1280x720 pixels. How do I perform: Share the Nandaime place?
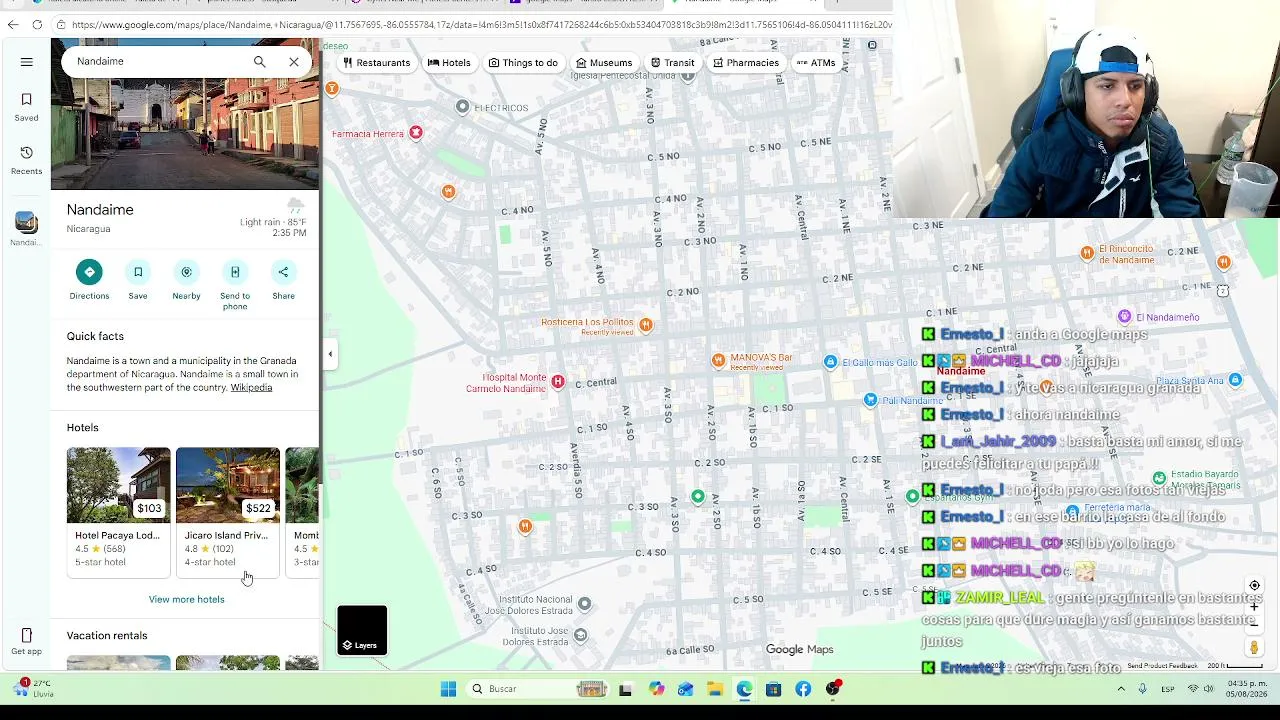284,280
